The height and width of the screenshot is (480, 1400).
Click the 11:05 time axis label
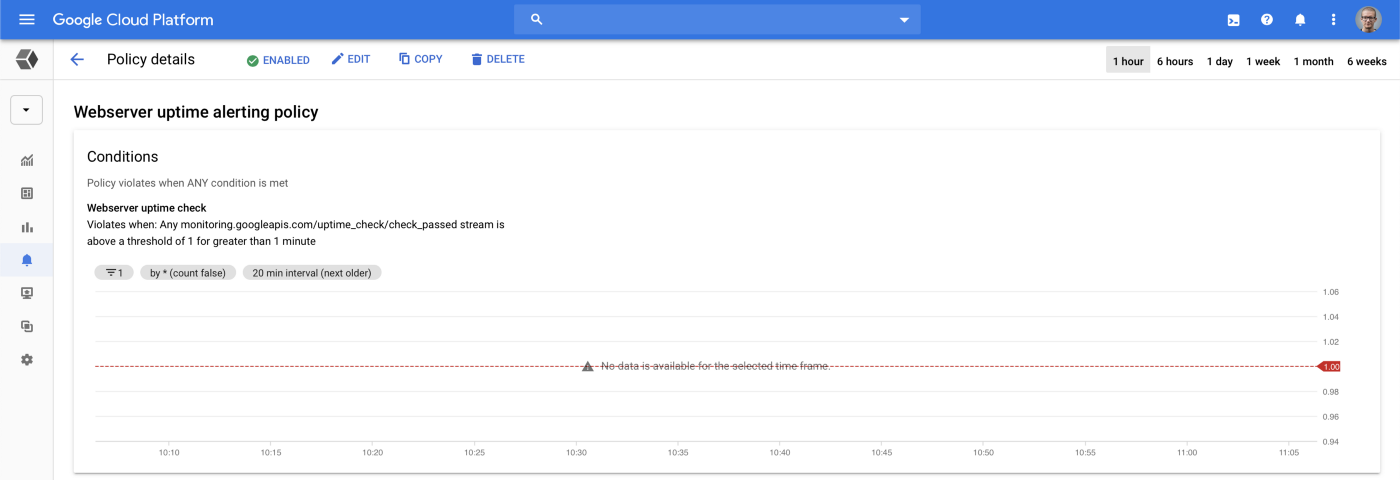coord(1289,453)
